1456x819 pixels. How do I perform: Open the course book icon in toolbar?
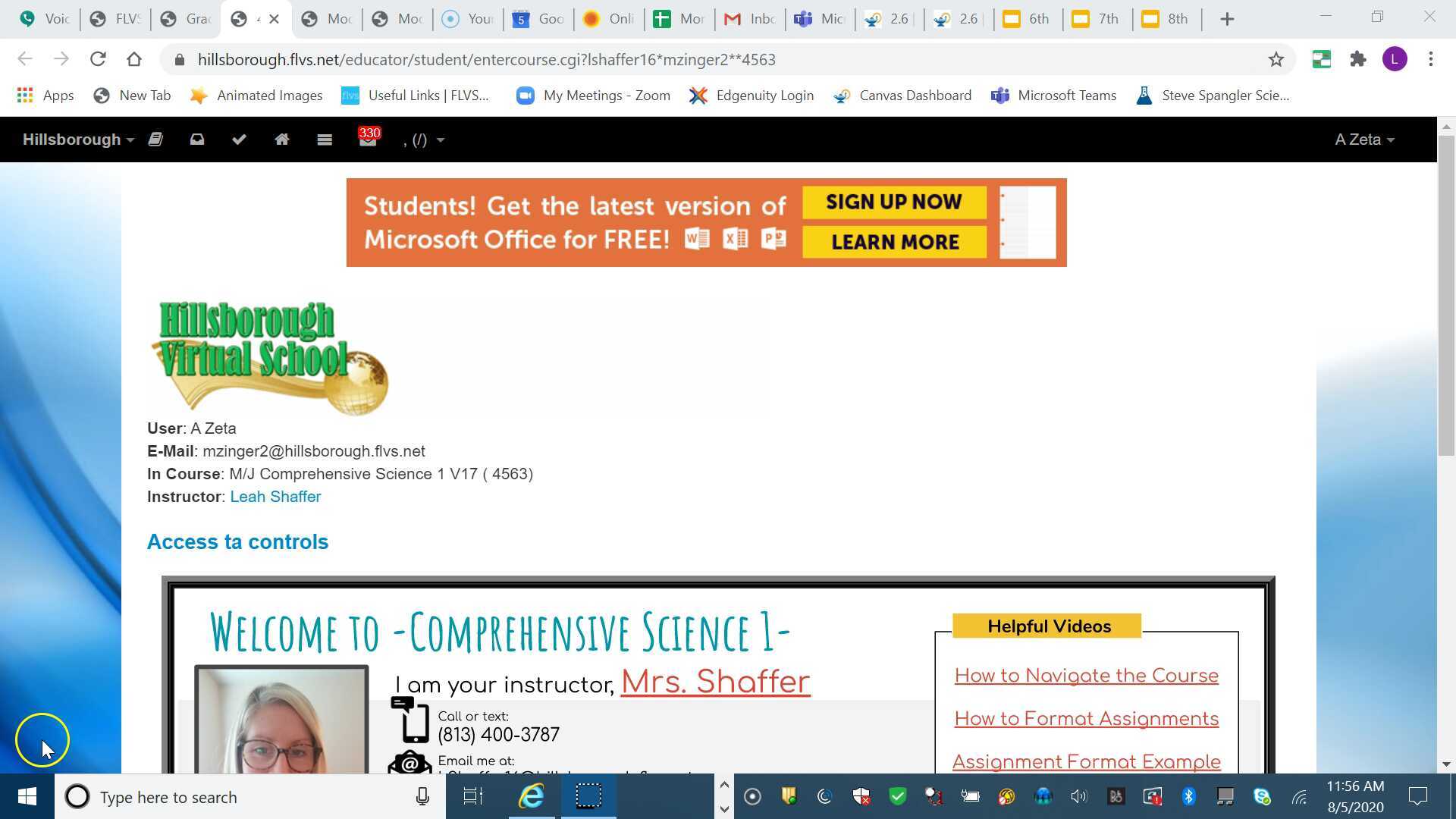(x=155, y=140)
